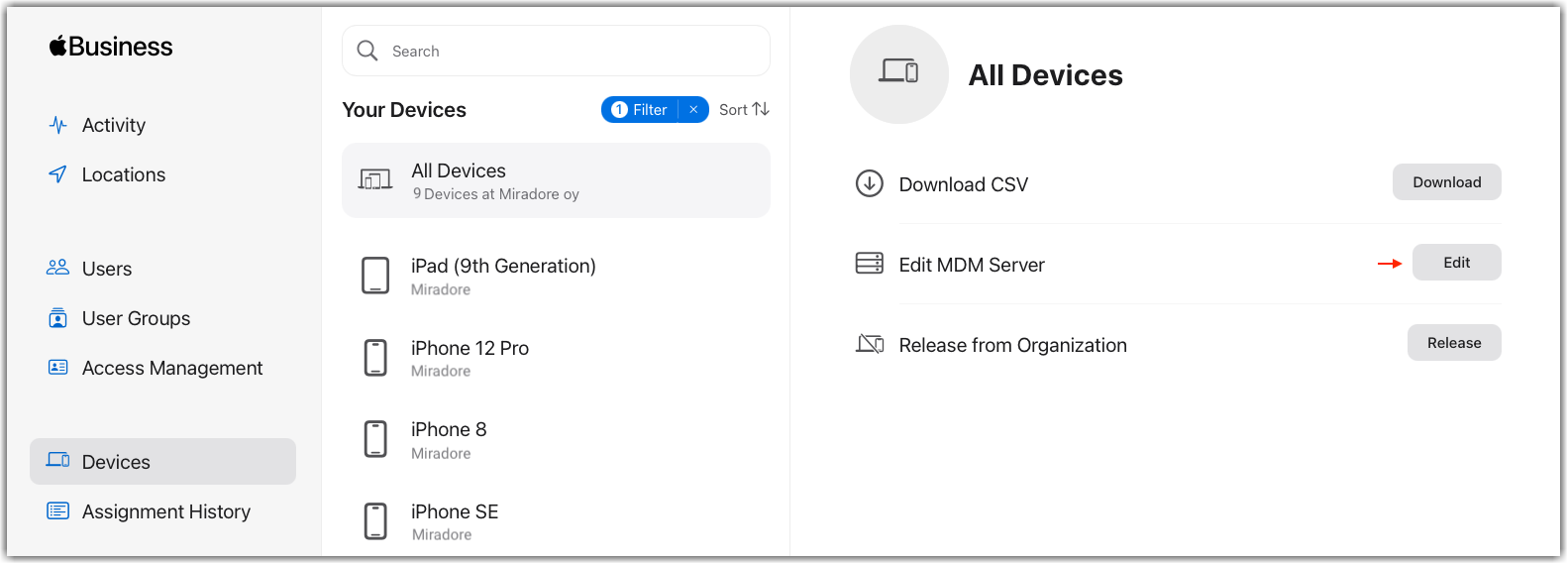Viewport: 1568px width, 564px height.
Task: Choose the iPad (9th Generation) device
Action: (x=556, y=276)
